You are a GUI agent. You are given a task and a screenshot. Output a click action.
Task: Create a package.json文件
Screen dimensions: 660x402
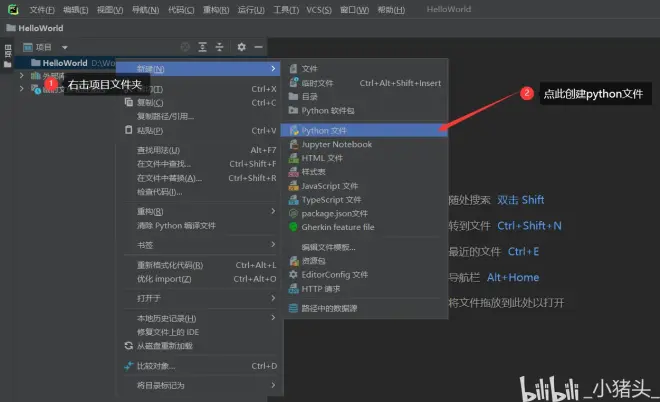coord(364,213)
